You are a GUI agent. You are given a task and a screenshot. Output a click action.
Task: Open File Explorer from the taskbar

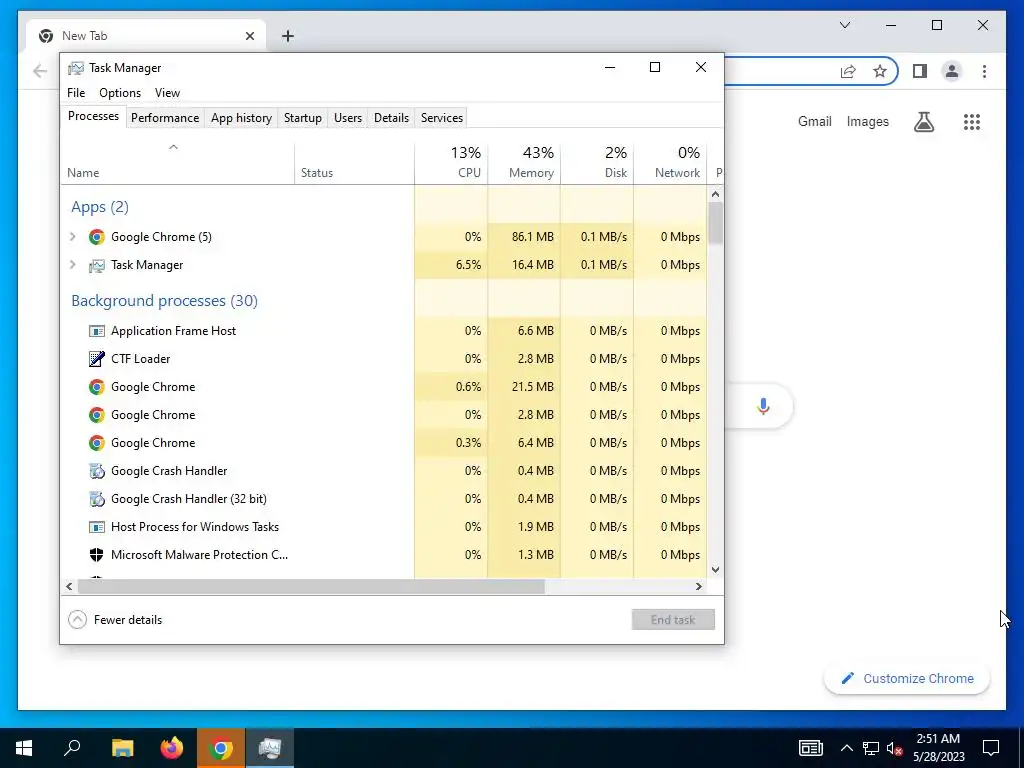[122, 748]
